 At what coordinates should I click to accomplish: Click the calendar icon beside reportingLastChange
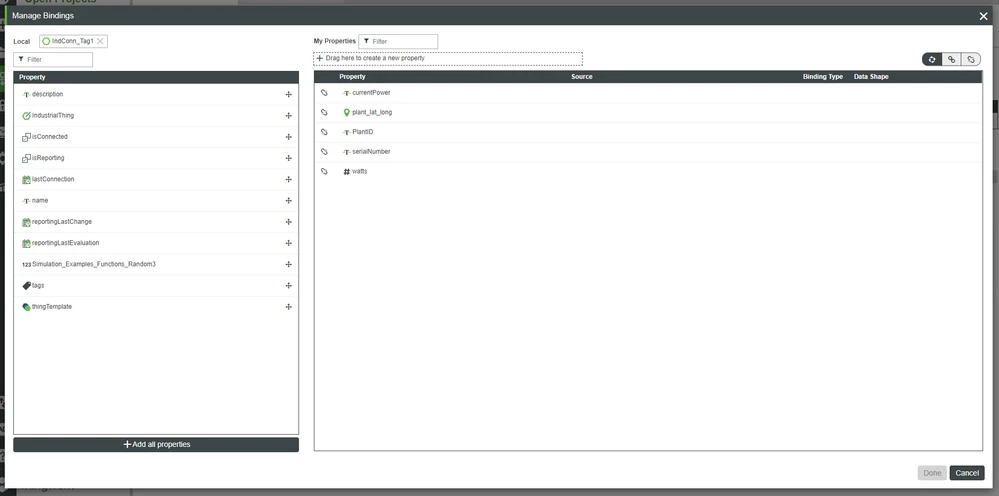[26, 222]
